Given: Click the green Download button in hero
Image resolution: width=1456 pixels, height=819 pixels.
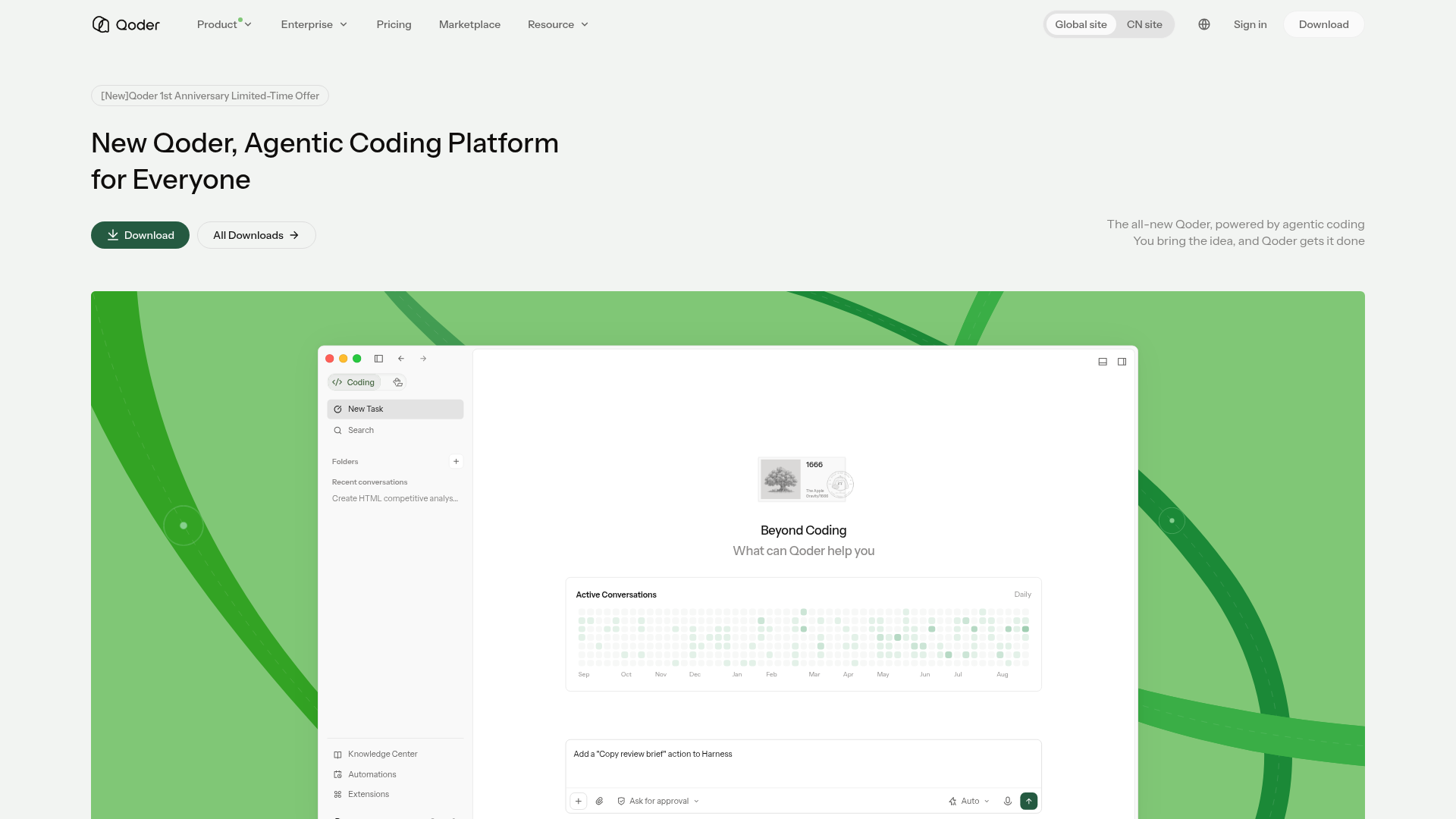Looking at the screenshot, I should tap(140, 235).
